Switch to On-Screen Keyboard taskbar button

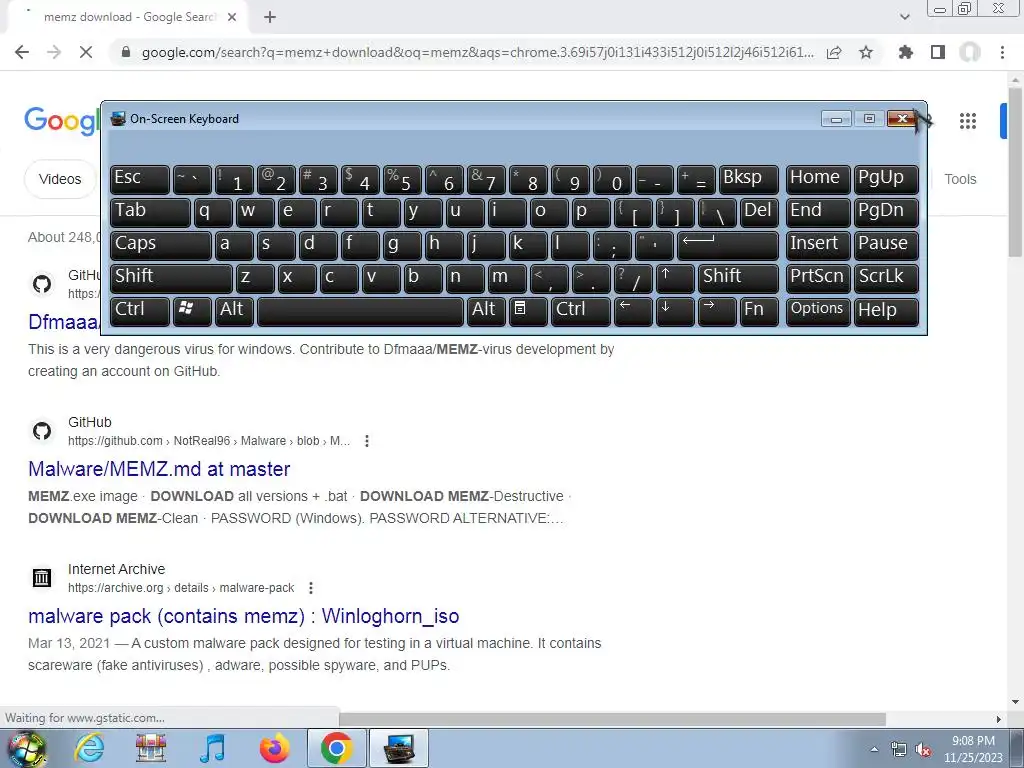click(399, 748)
